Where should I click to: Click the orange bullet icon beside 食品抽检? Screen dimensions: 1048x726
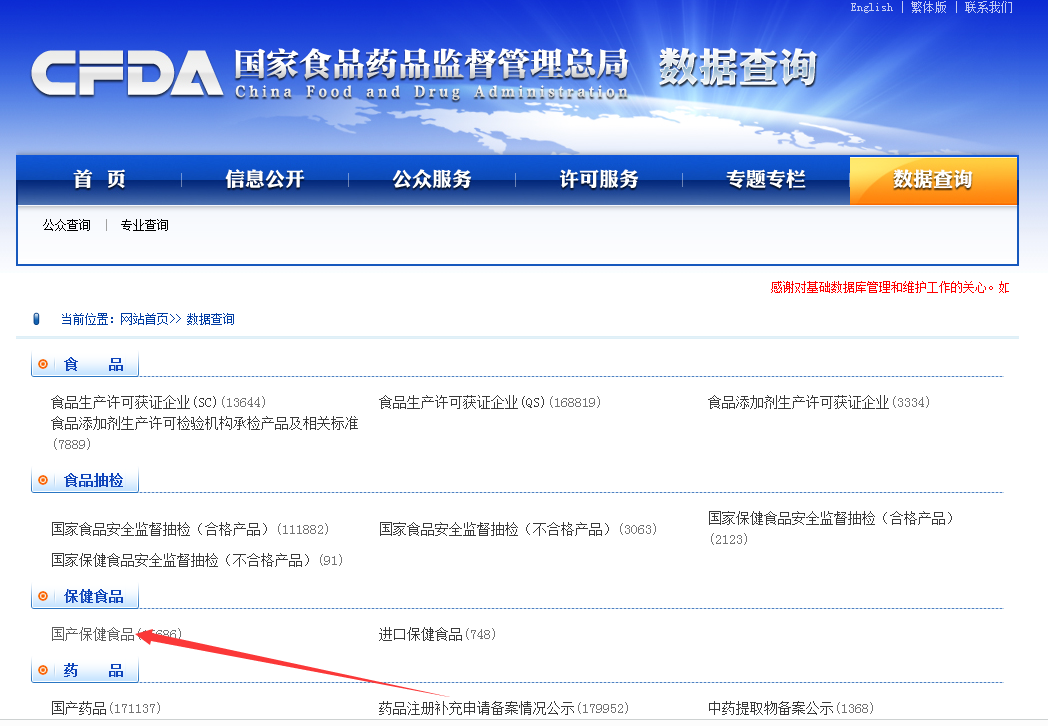(43, 480)
